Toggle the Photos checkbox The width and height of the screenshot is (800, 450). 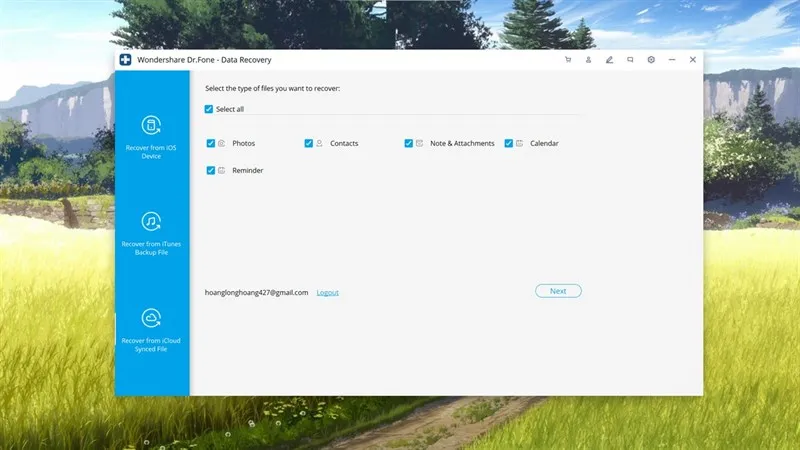pyautogui.click(x=211, y=143)
